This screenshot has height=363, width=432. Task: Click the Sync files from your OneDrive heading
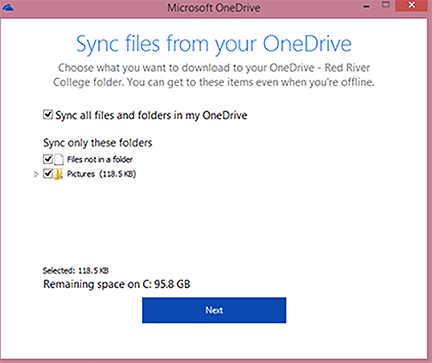coord(214,44)
